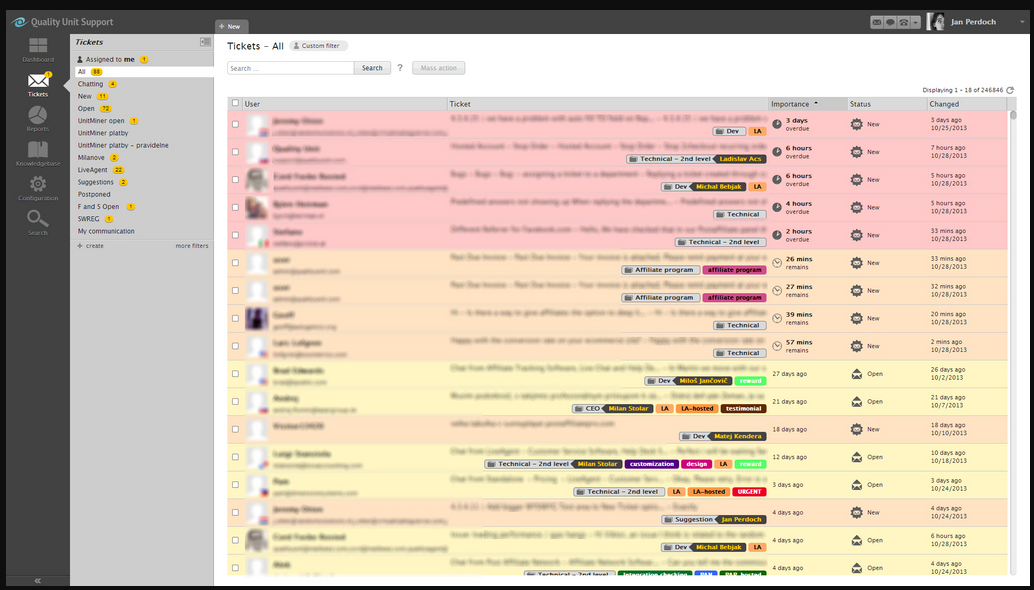
Task: Click Jan Perdoch profile avatar
Action: [935, 22]
